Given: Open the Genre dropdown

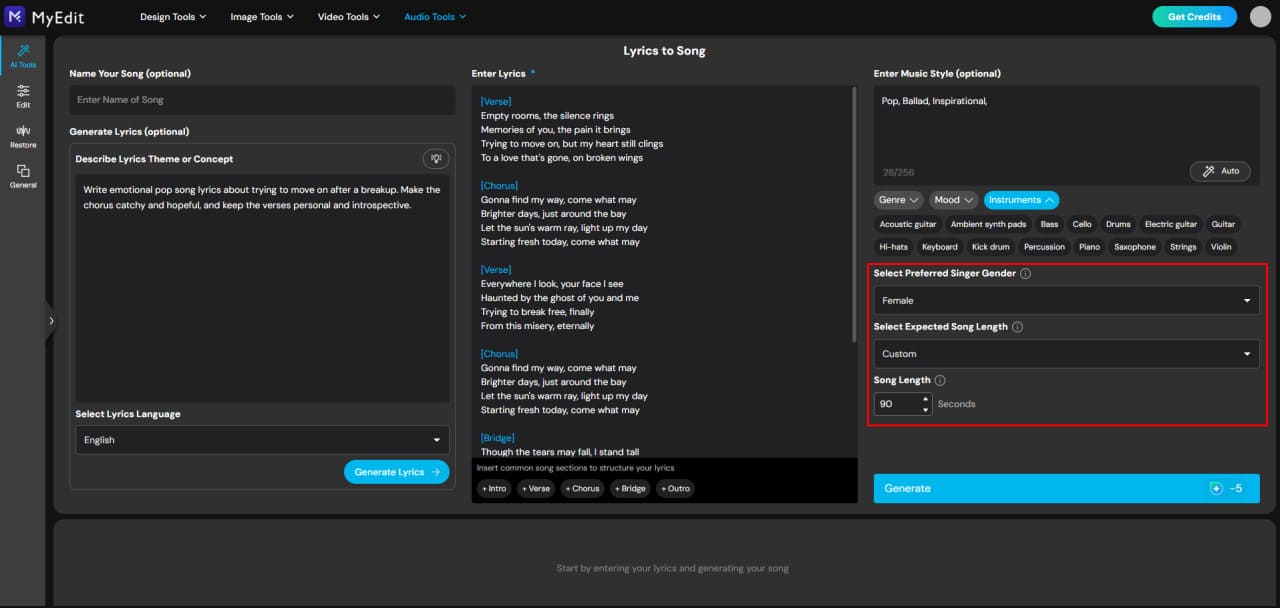Looking at the screenshot, I should tap(897, 199).
